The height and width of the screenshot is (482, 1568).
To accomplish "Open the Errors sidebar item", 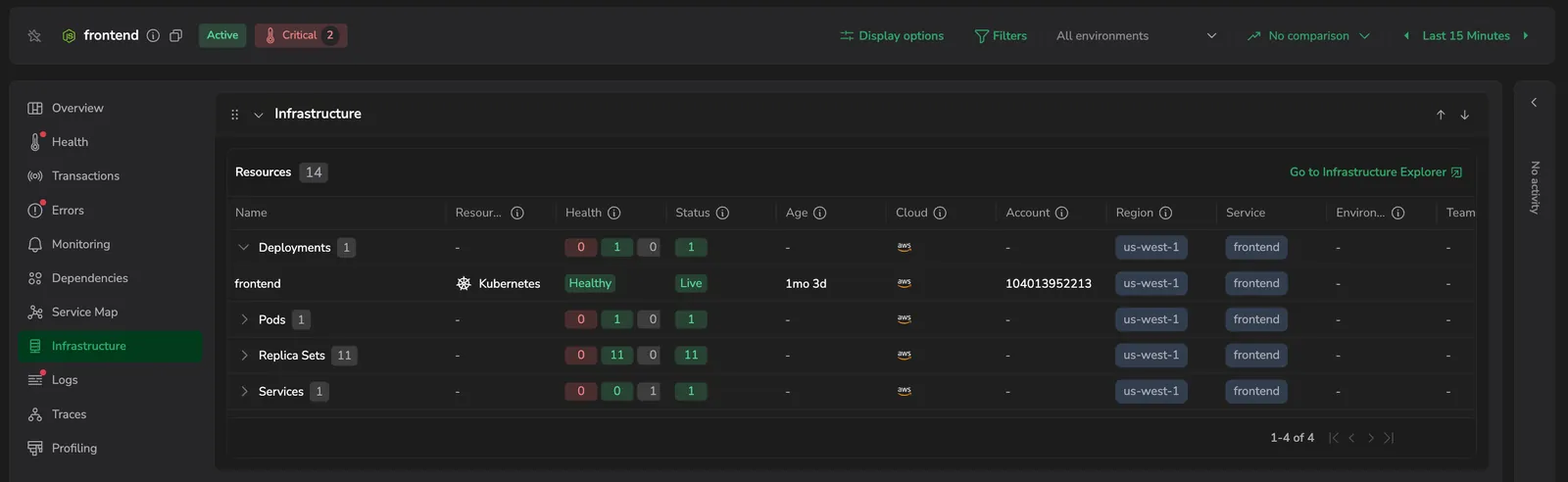I will (110, 210).
